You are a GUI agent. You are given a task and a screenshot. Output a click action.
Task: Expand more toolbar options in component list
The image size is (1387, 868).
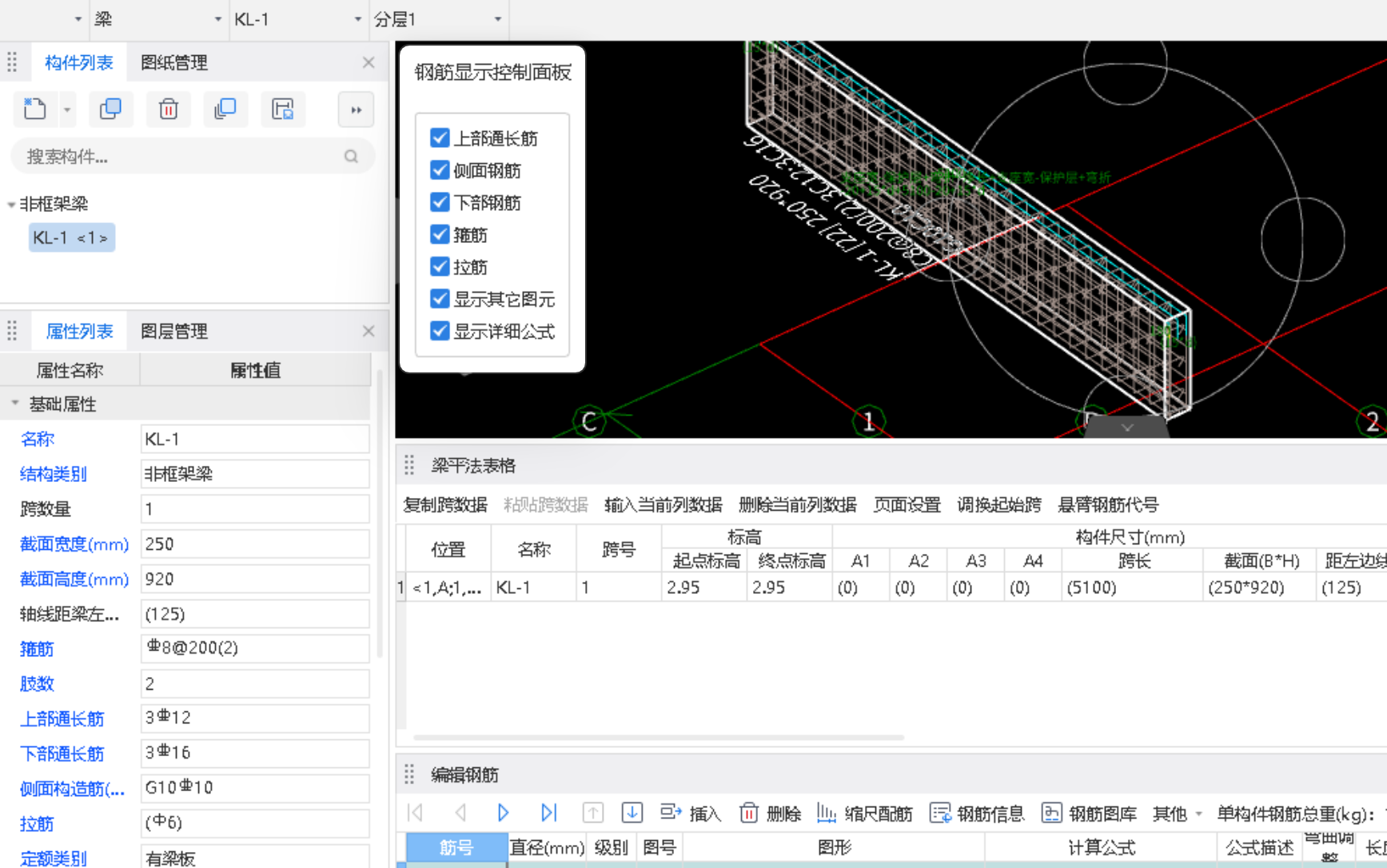coord(357,109)
